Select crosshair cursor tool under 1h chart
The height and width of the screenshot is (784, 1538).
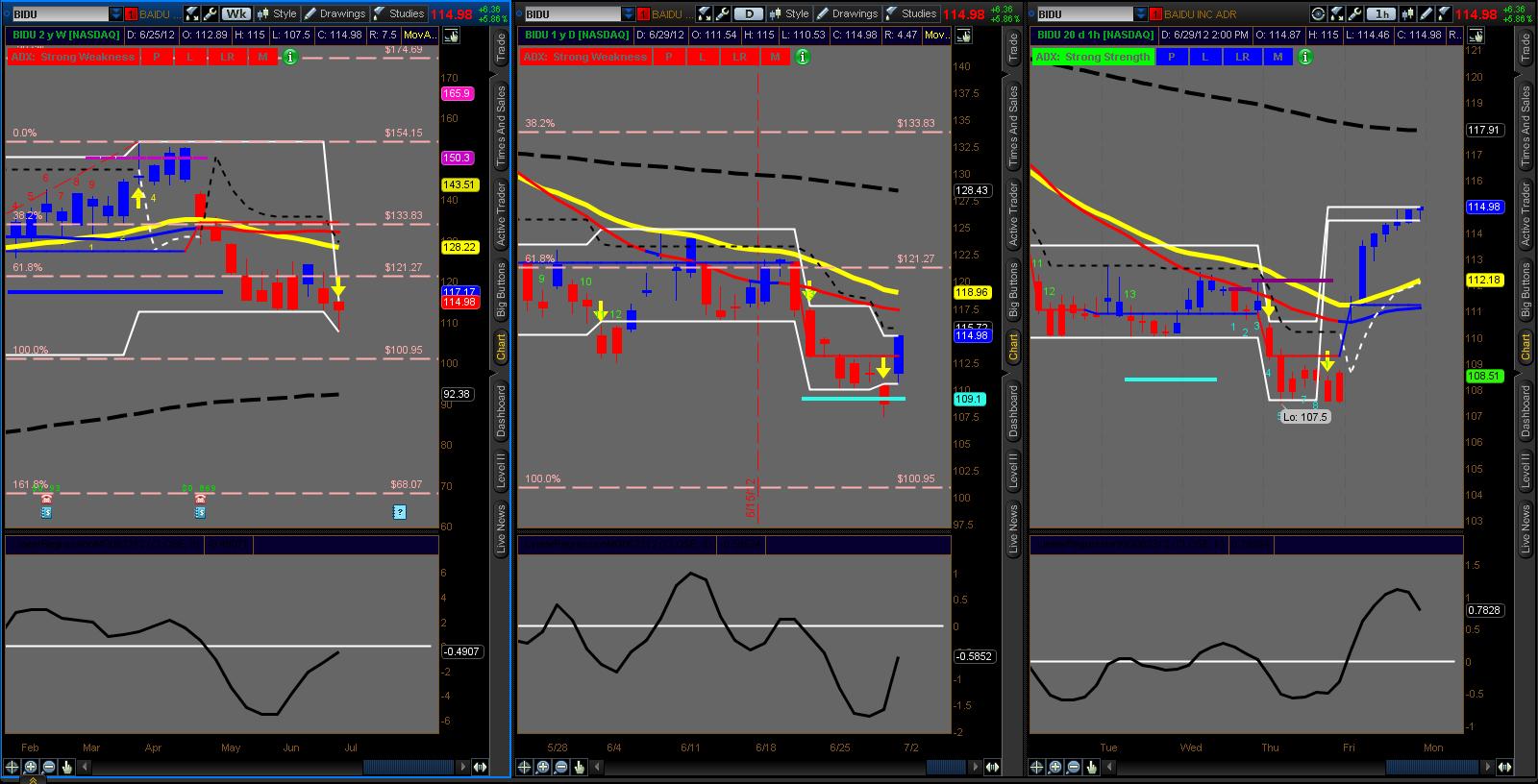(x=1036, y=767)
